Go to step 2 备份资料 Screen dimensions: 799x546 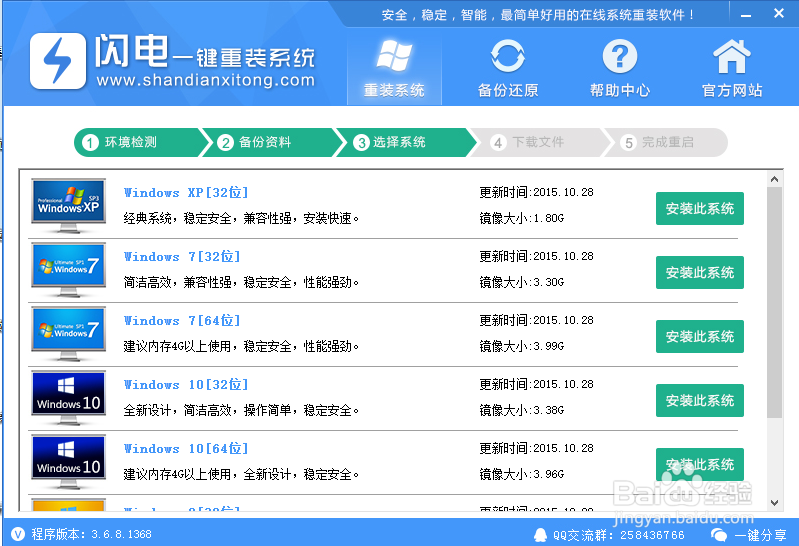(271, 142)
